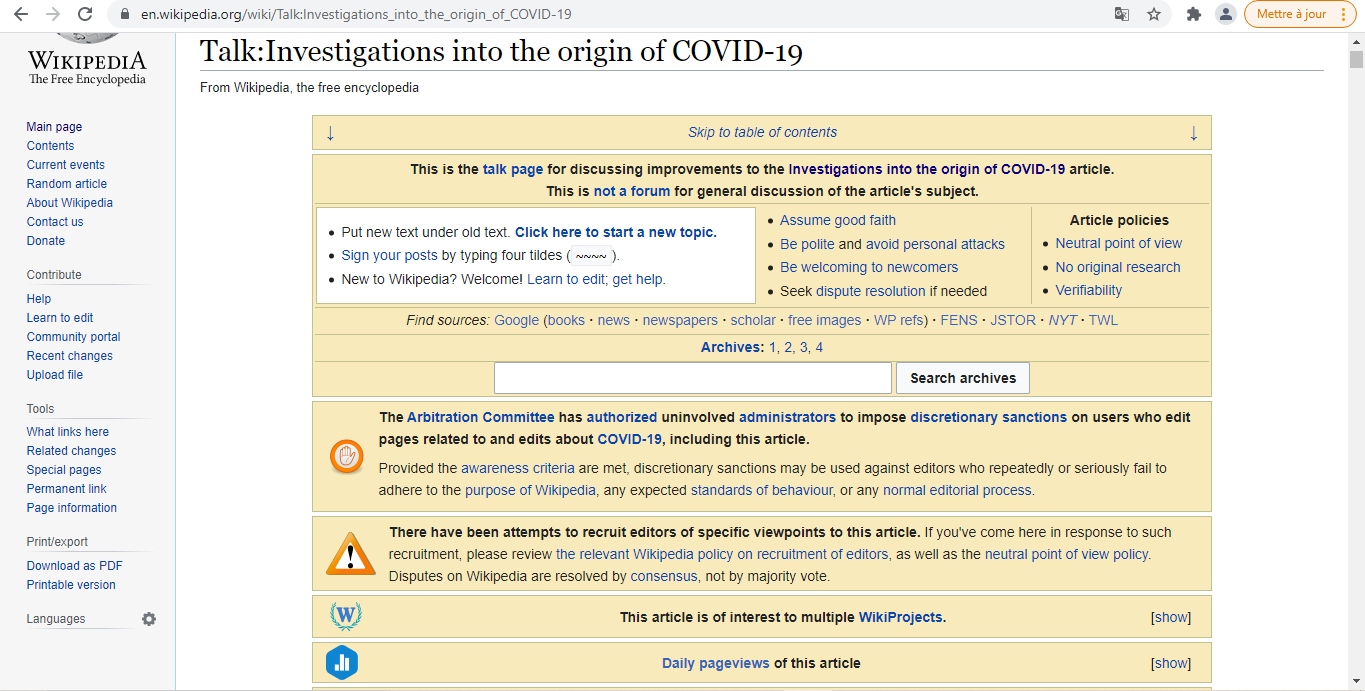Bookmark this page with the star icon

tap(1154, 15)
